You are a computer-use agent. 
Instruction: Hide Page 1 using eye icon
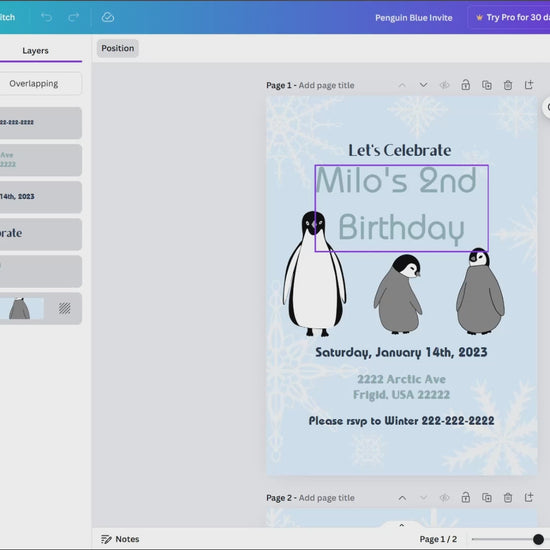point(444,85)
